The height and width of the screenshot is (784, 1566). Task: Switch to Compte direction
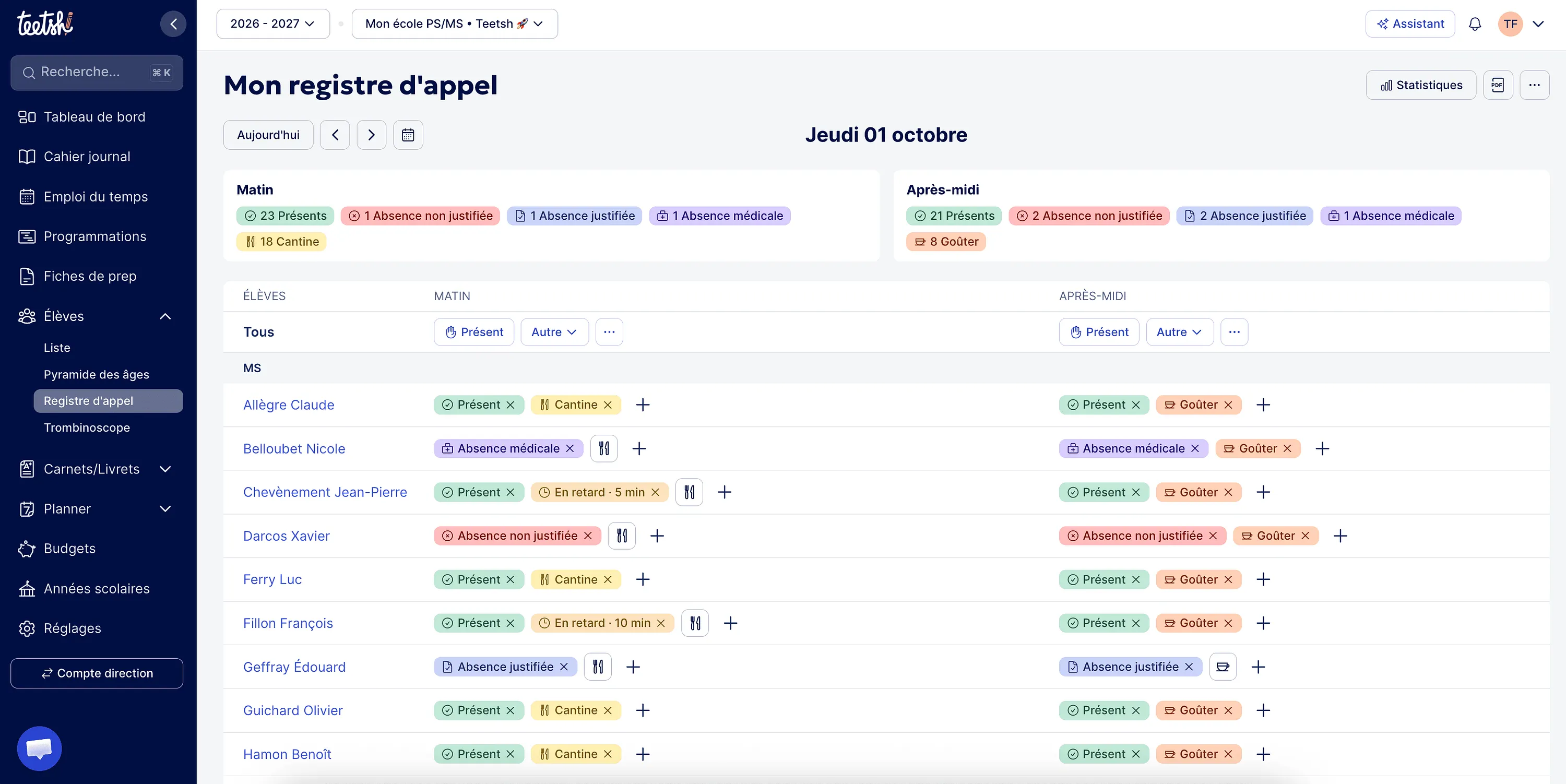point(97,673)
